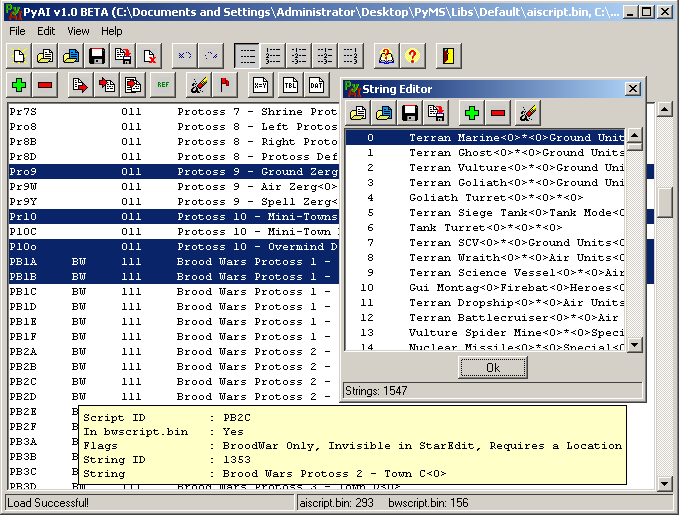This screenshot has width=679, height=515.
Task: Click Save As icon in String Editor
Action: 436,113
